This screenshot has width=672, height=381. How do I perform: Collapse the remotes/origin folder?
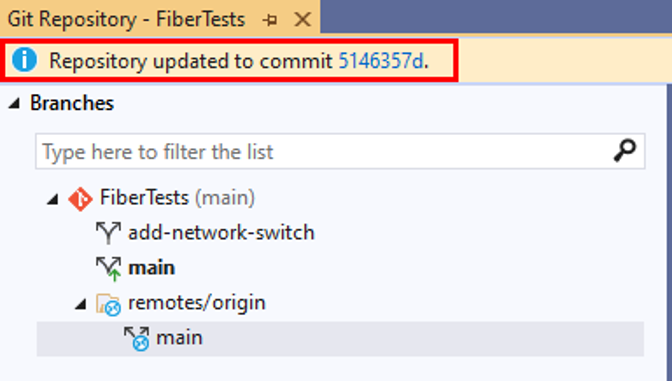pos(81,304)
